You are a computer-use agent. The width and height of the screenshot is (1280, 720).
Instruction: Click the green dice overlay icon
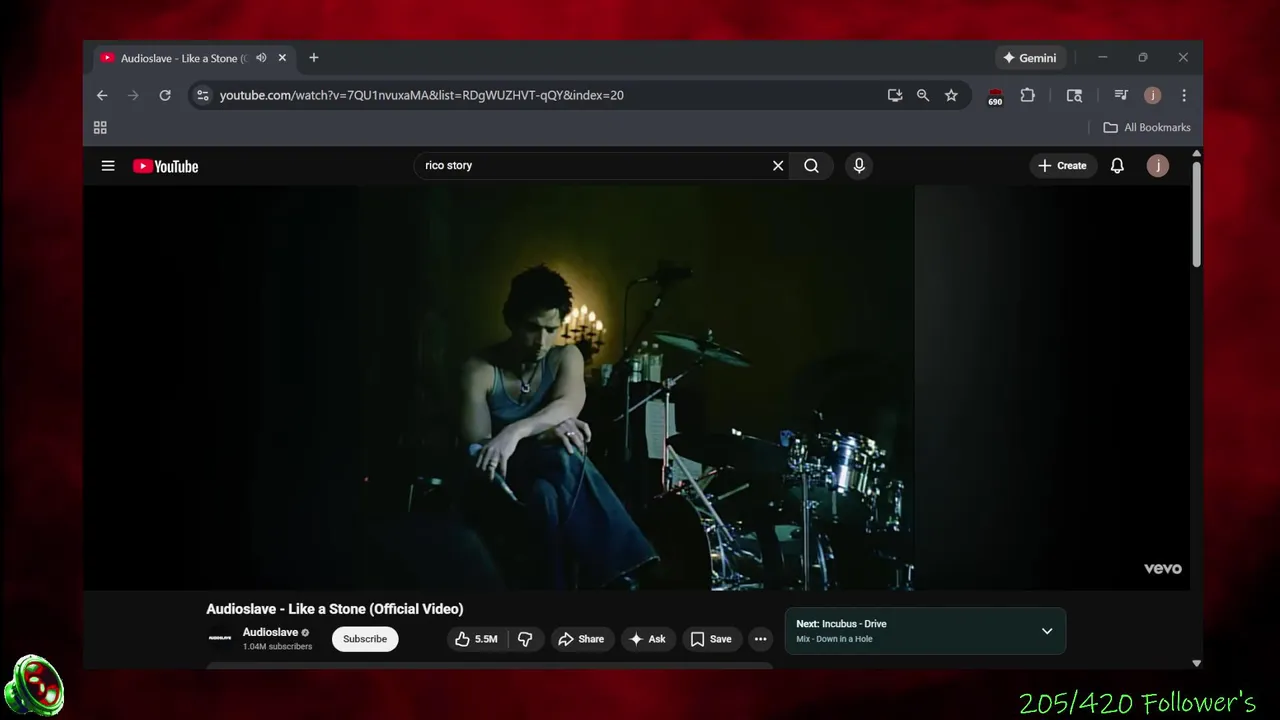pos(34,686)
